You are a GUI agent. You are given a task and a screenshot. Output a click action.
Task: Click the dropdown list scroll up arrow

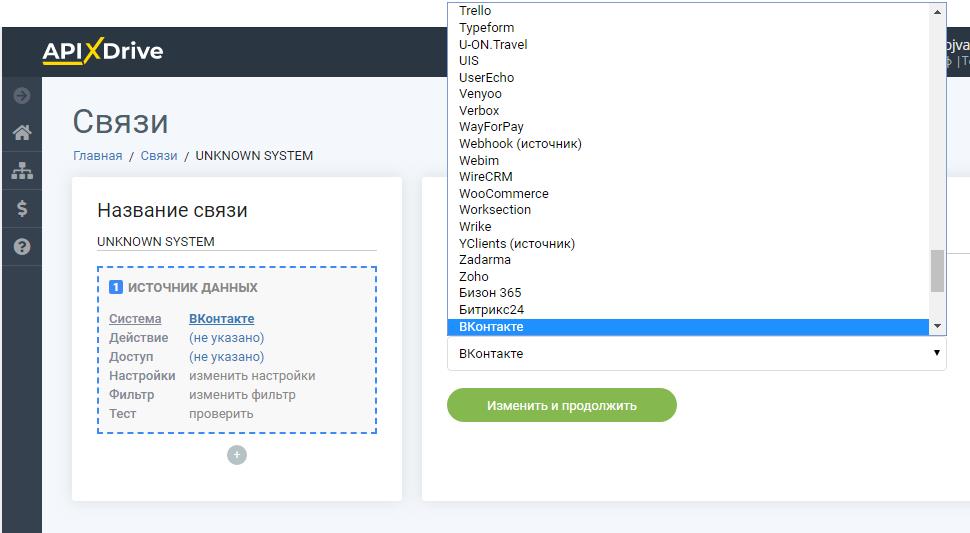[937, 12]
